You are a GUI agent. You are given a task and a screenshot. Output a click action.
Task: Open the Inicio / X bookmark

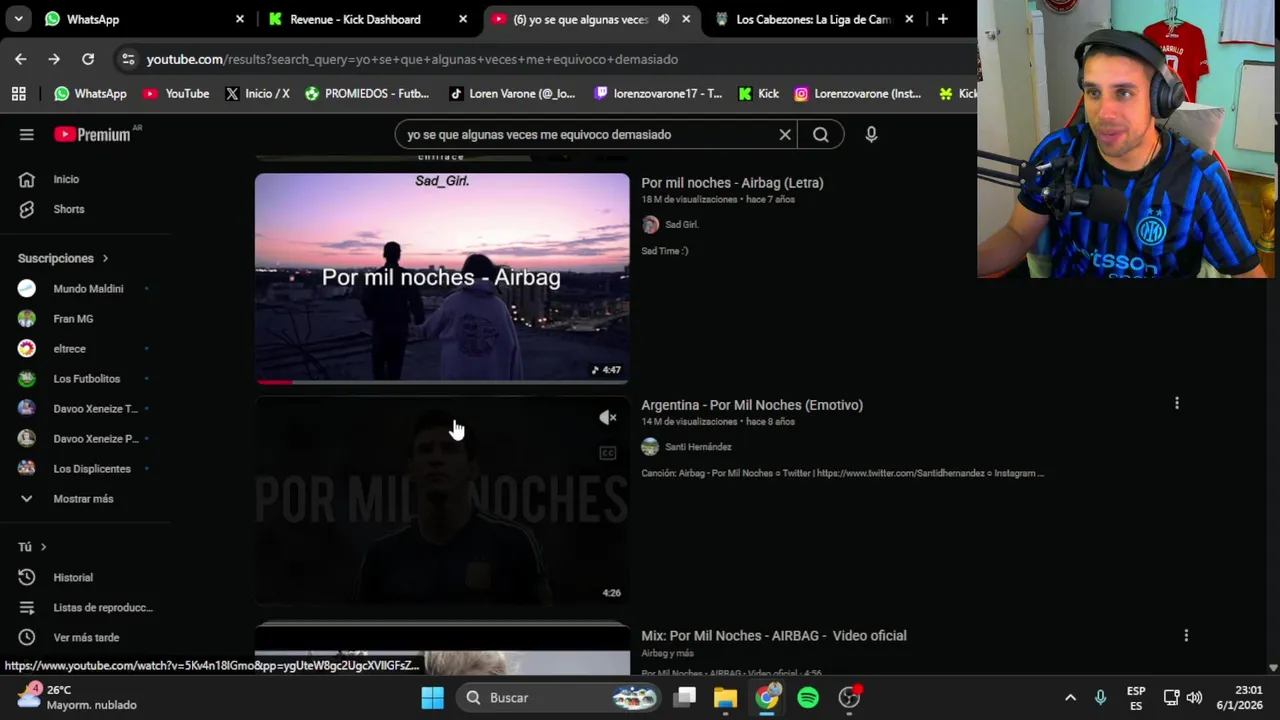point(257,93)
